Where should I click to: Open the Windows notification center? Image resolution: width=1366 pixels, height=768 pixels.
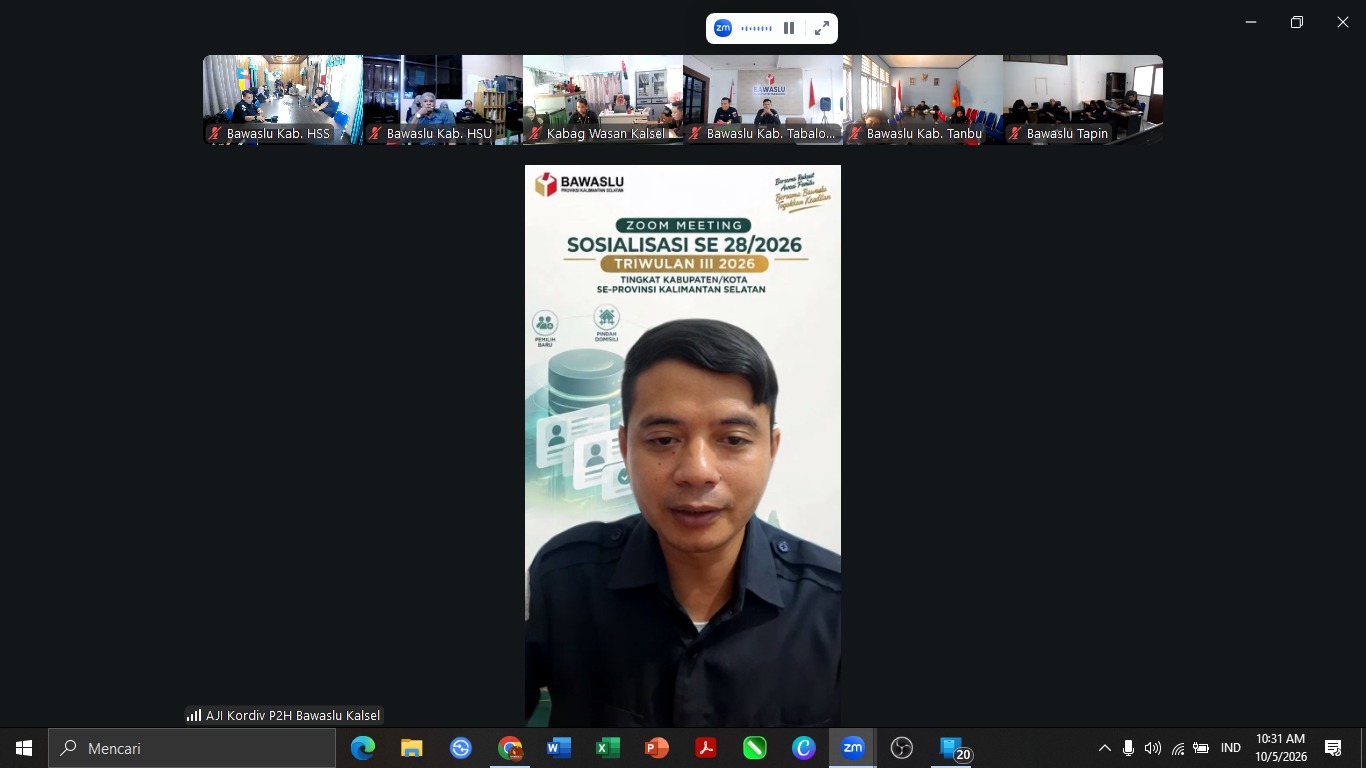pyautogui.click(x=1333, y=748)
